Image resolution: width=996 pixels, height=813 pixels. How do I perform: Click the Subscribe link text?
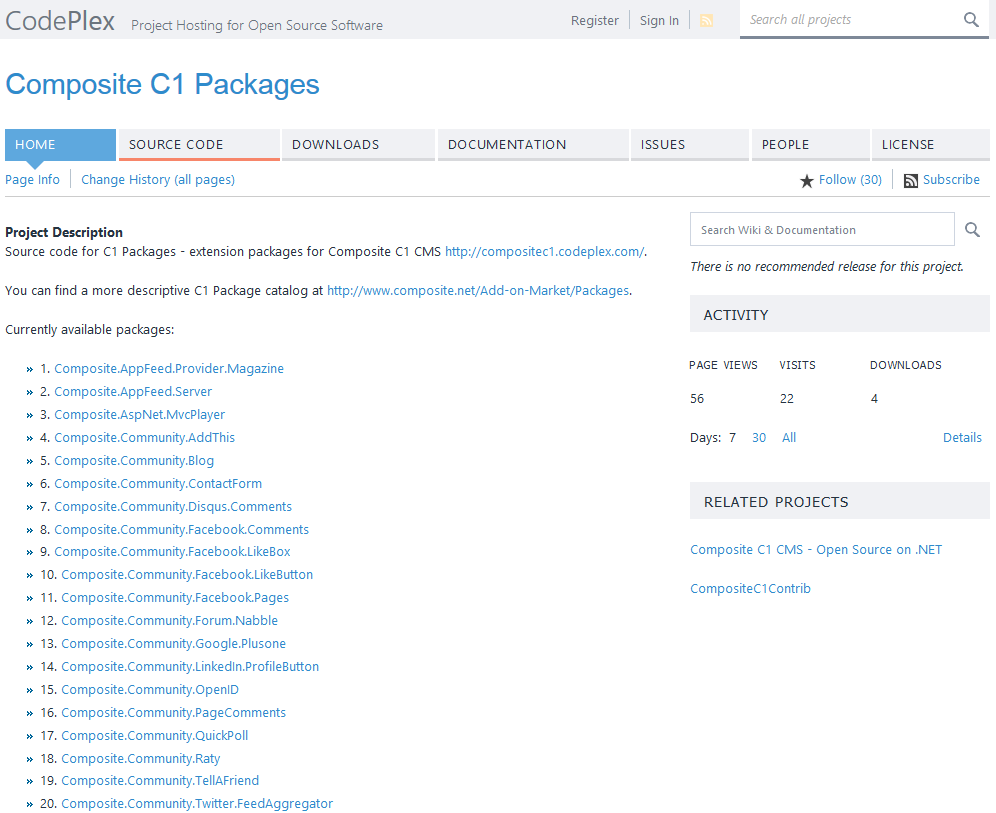(951, 180)
